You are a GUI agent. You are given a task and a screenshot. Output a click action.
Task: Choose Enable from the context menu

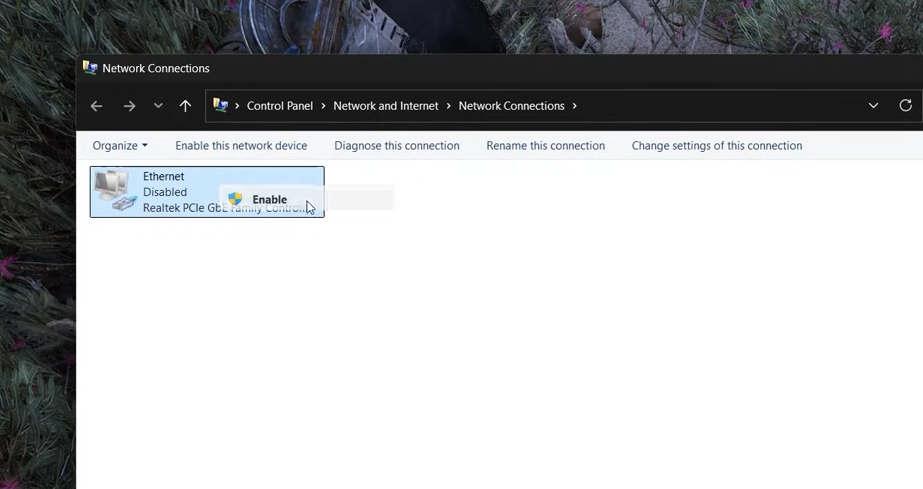pyautogui.click(x=269, y=200)
